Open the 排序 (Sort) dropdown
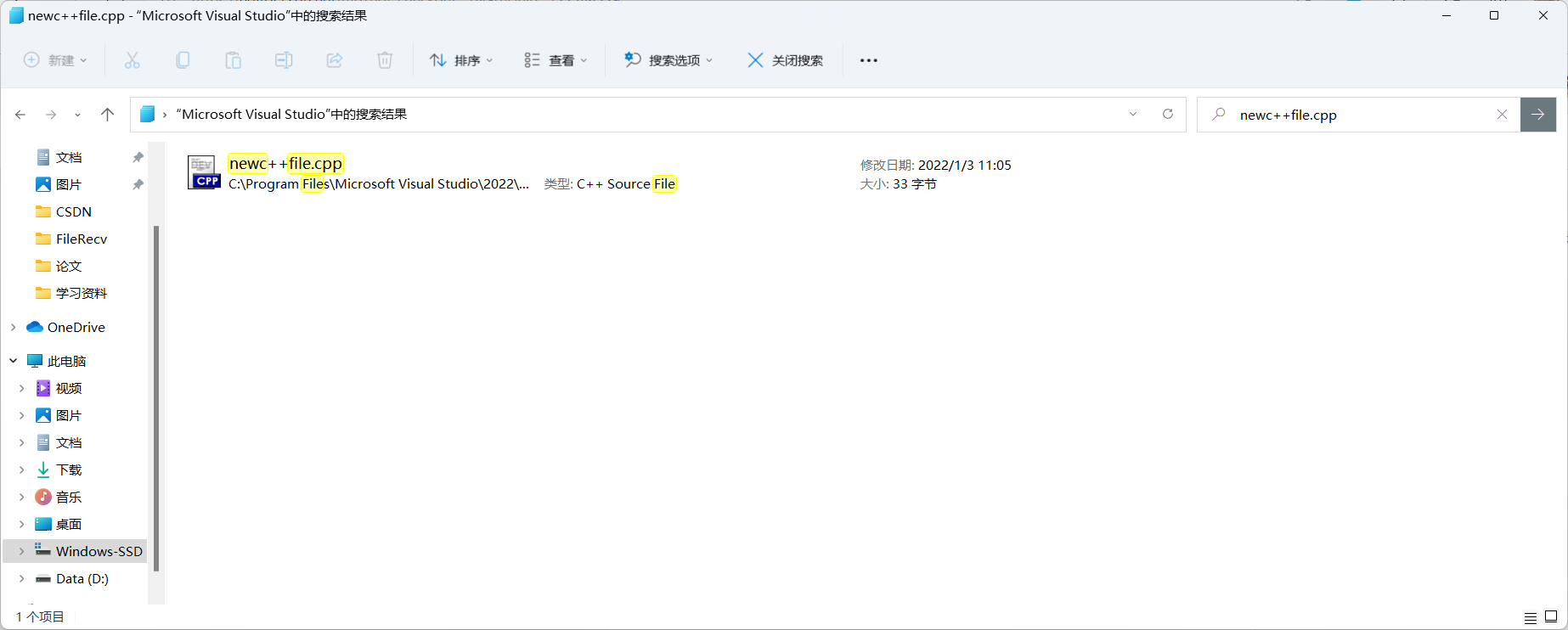Screen dimensions: 1568x630 coord(461,60)
